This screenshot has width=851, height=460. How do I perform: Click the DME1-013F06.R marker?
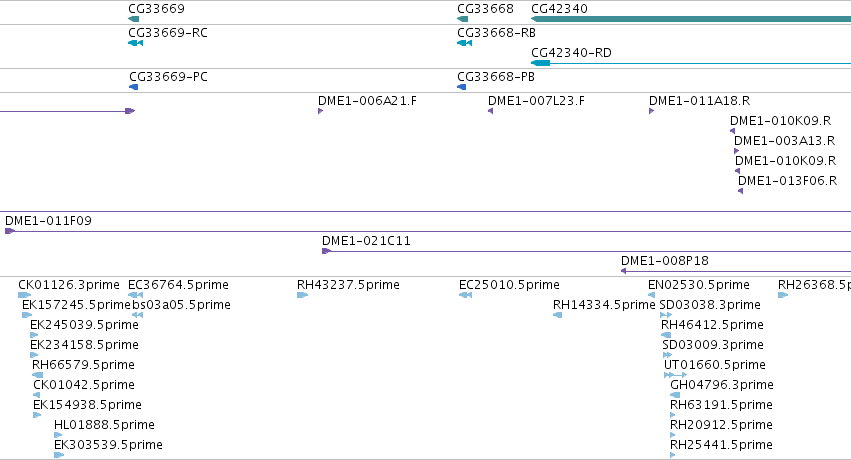click(x=740, y=191)
